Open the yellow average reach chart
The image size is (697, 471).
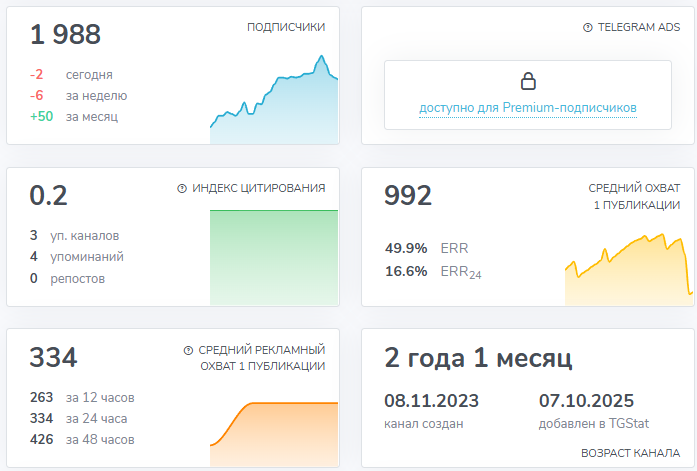point(628,272)
